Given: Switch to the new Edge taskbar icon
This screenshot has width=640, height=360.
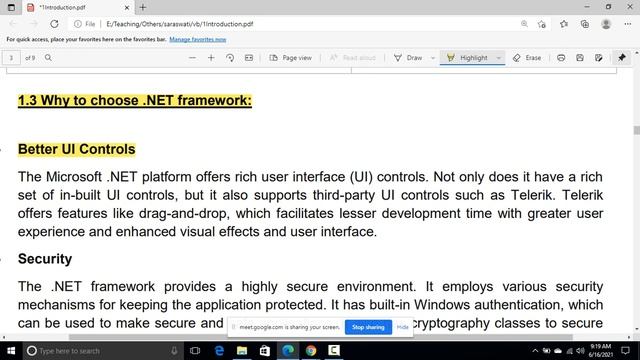Looking at the screenshot, I should tap(288, 351).
